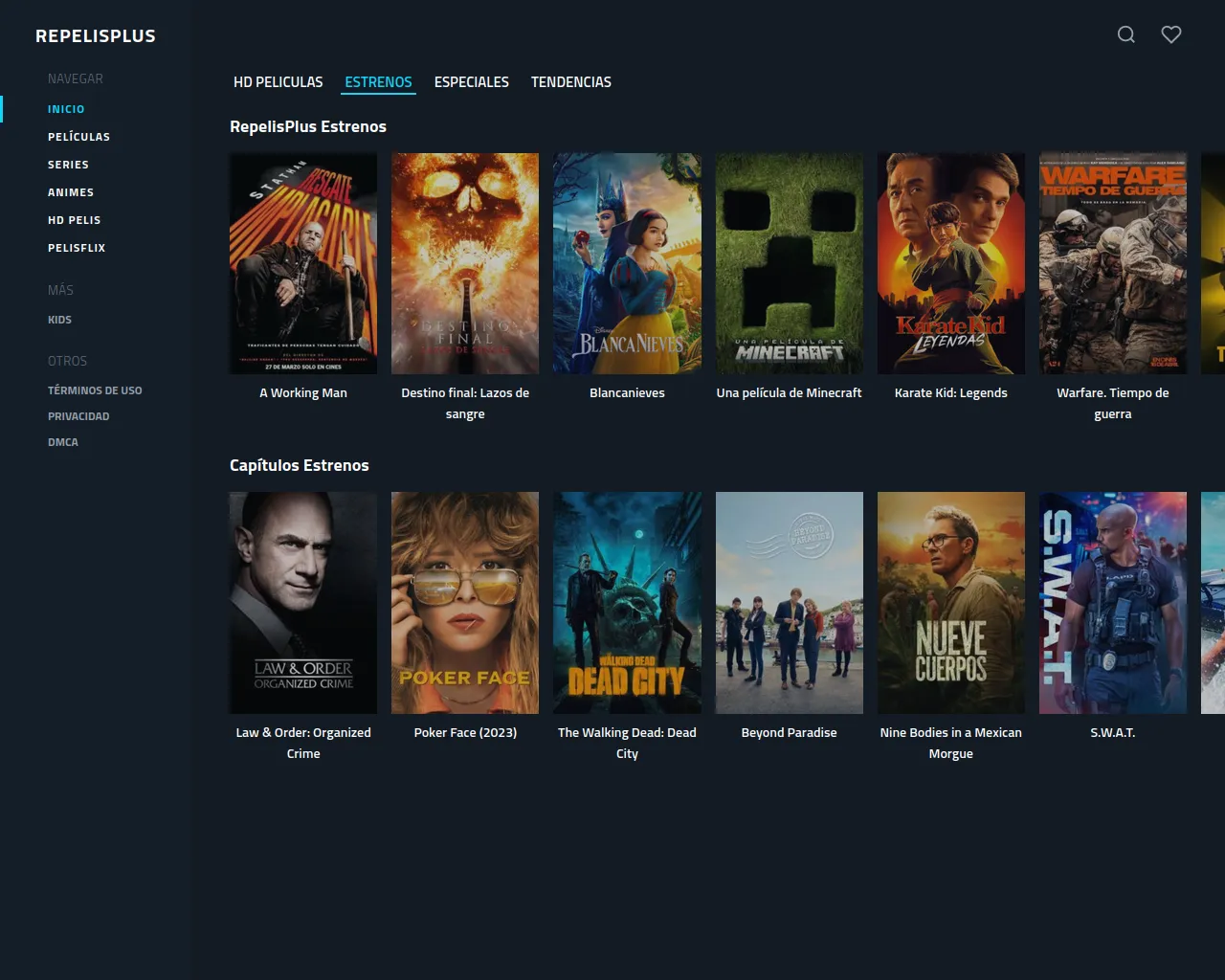The height and width of the screenshot is (980, 1225).
Task: Click the 'S.W.A.T.' title text
Action: click(1113, 733)
